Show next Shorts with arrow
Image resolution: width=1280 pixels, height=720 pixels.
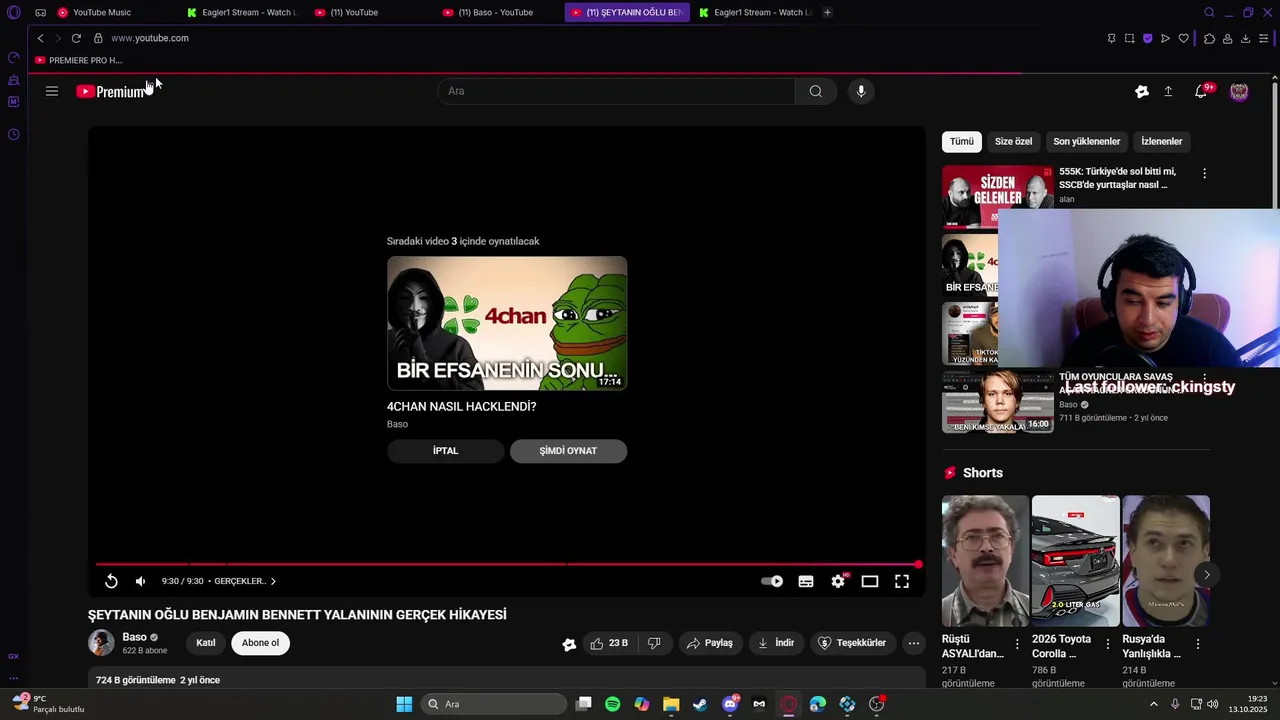pos(1207,574)
